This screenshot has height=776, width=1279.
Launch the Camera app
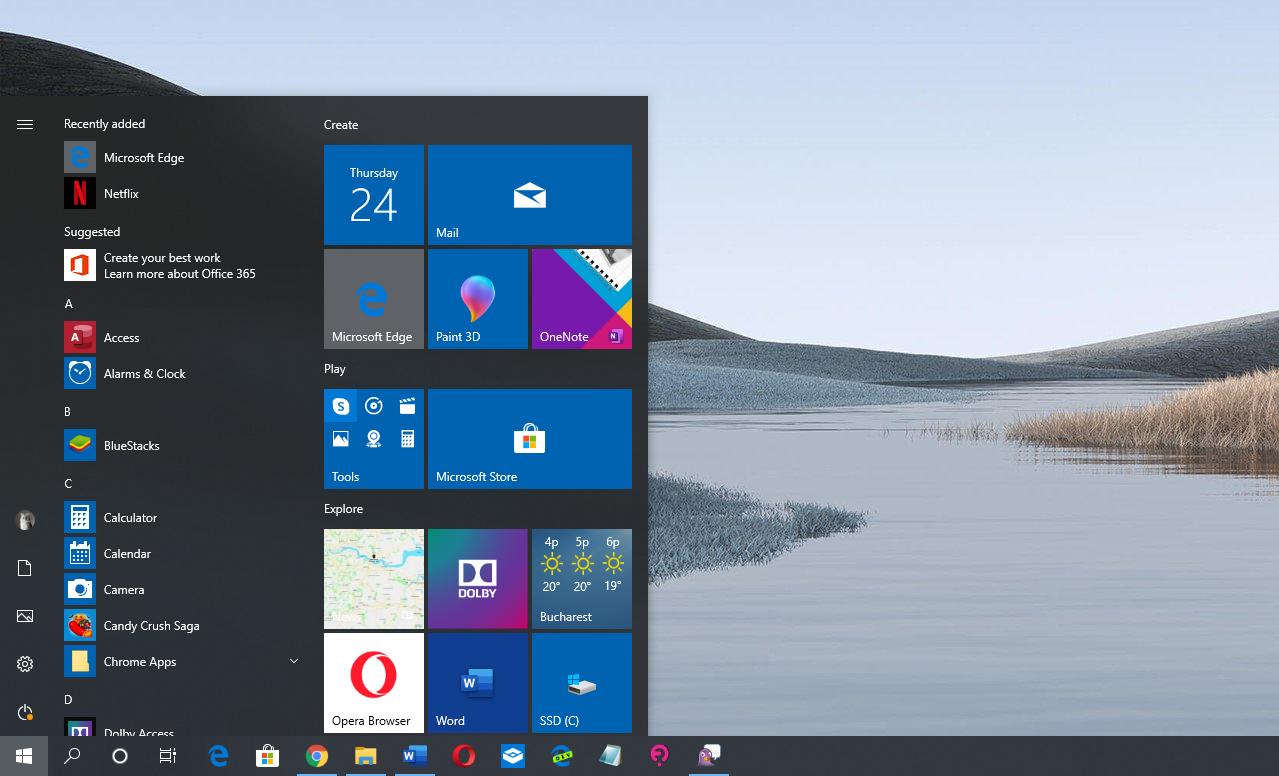[x=182, y=590]
